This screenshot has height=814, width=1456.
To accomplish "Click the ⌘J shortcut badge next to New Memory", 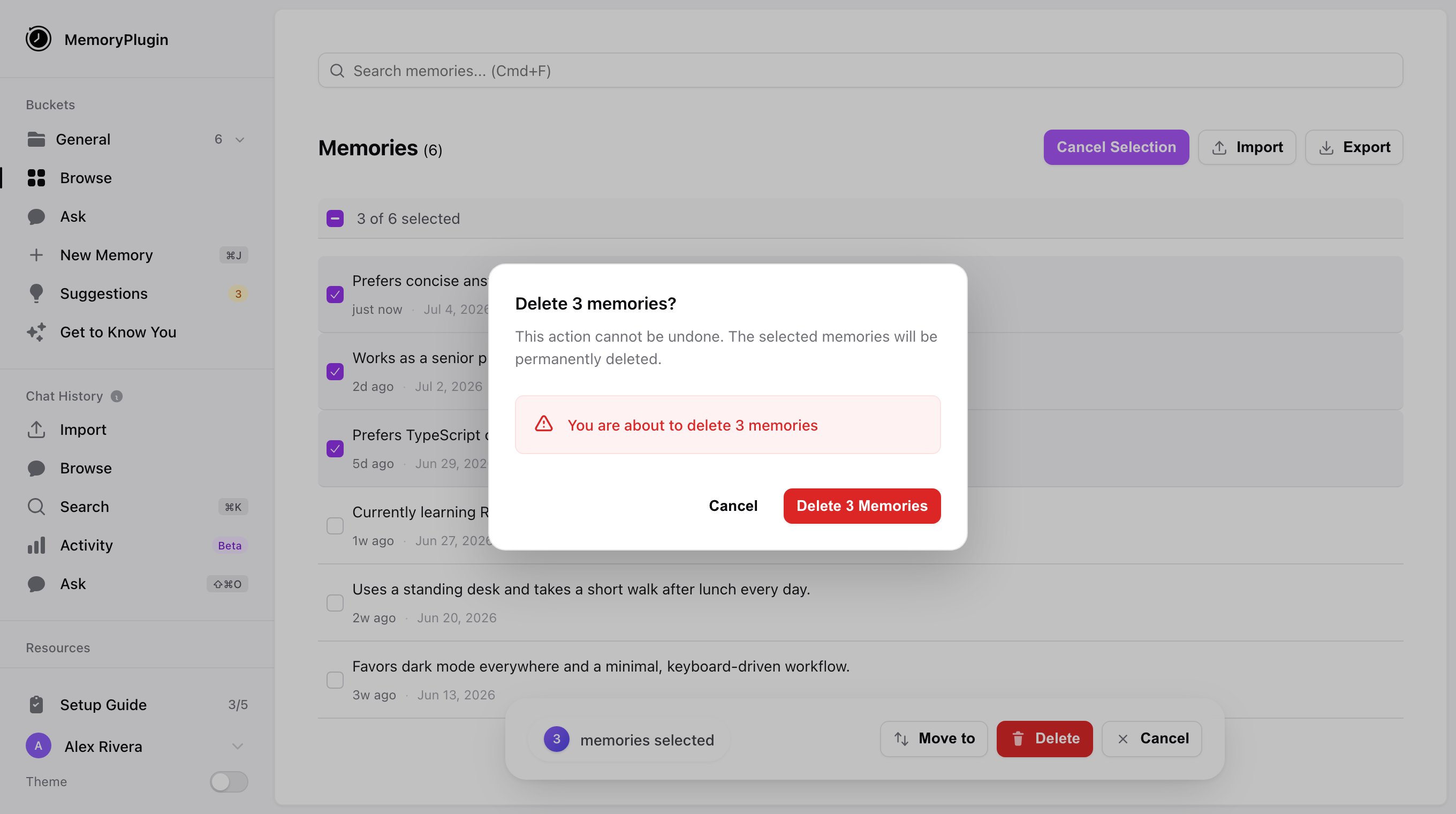I will (233, 255).
